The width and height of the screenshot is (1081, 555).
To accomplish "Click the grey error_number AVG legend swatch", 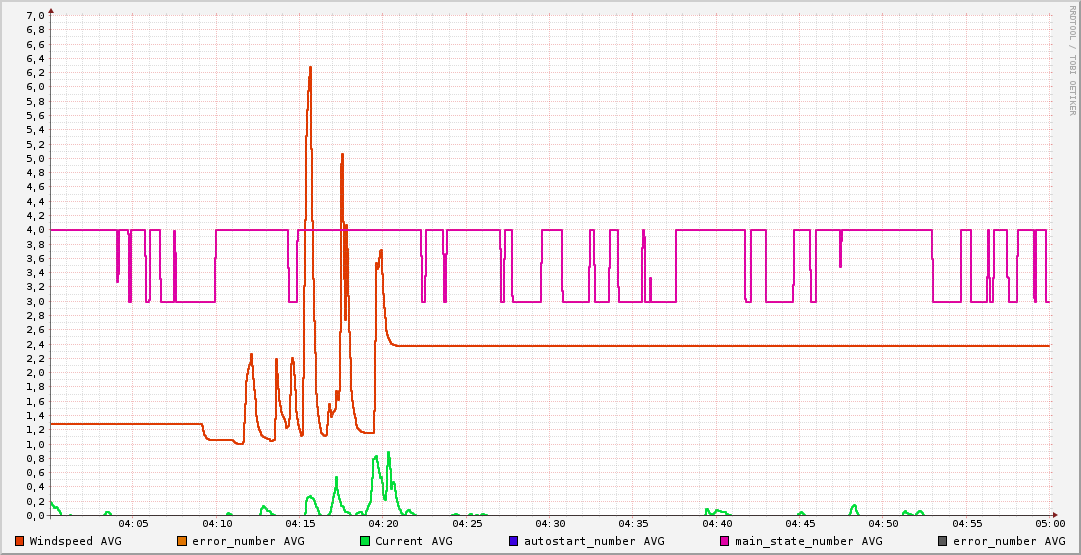I will (942, 541).
